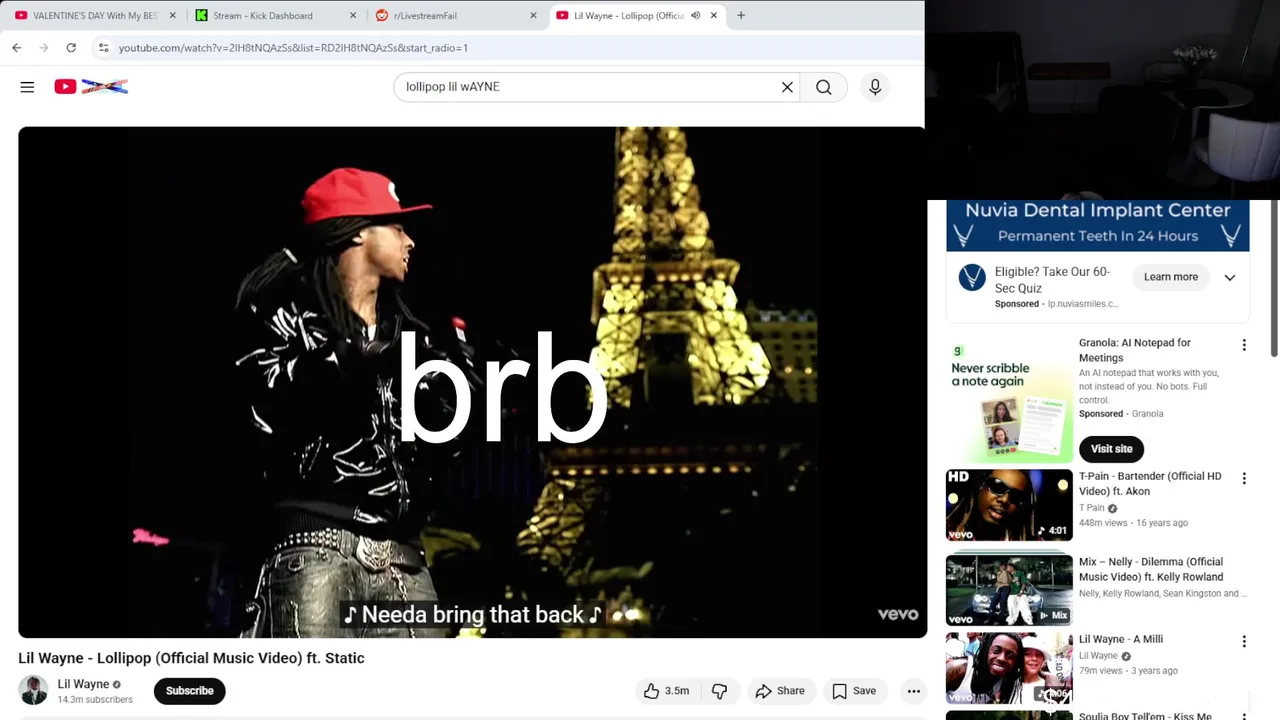Image resolution: width=1280 pixels, height=720 pixels.
Task: Open more actions three-dot menu under video
Action: 913,691
